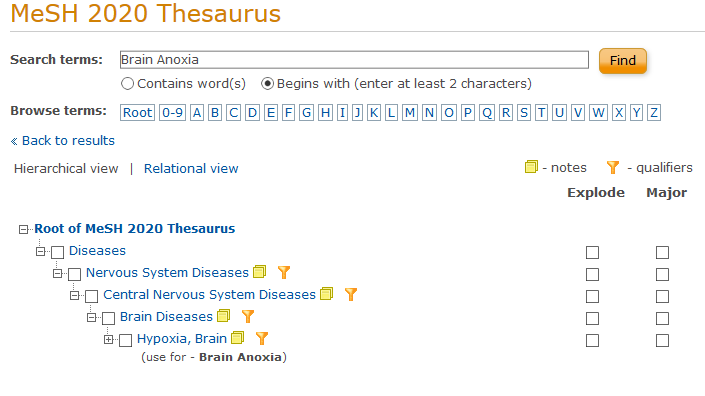Collapse the Root of MeSH 2020 Thesaurus node

pos(23,229)
